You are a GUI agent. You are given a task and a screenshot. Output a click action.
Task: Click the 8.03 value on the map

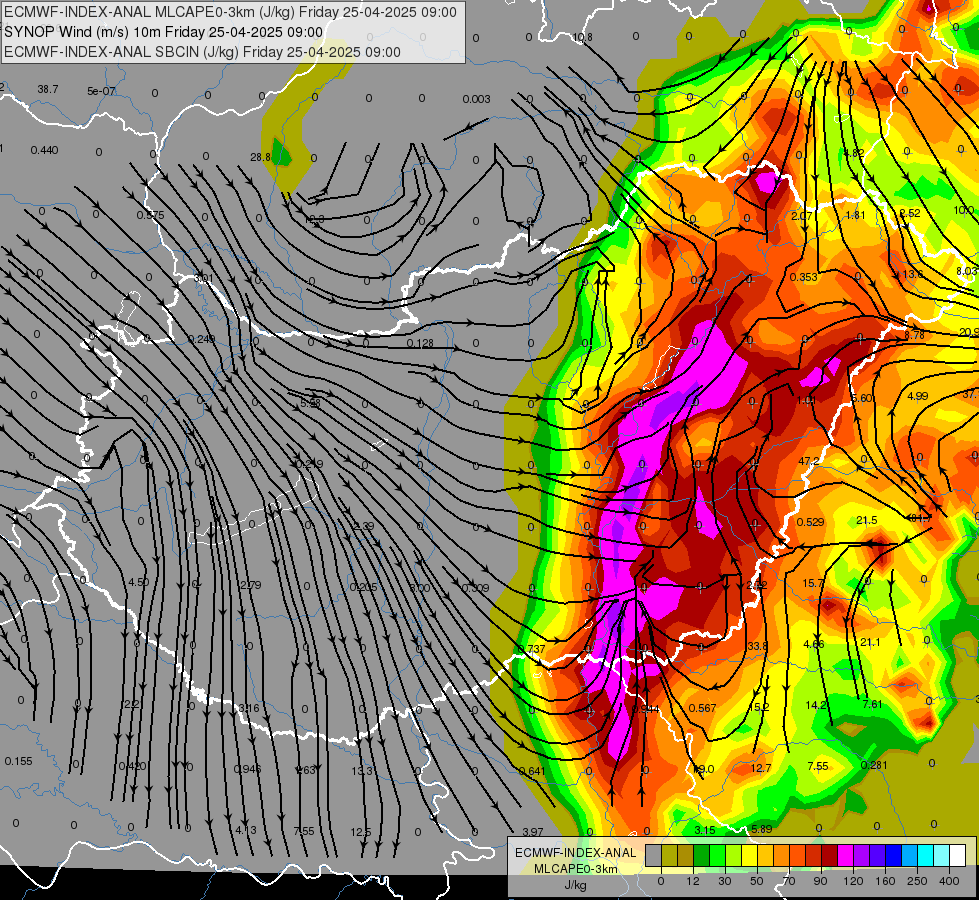pos(967,270)
